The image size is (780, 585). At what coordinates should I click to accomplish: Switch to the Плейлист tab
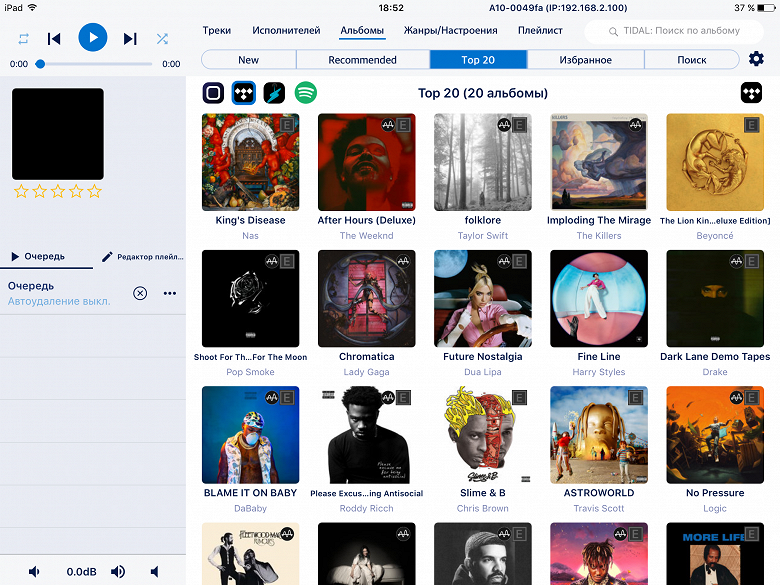point(540,30)
